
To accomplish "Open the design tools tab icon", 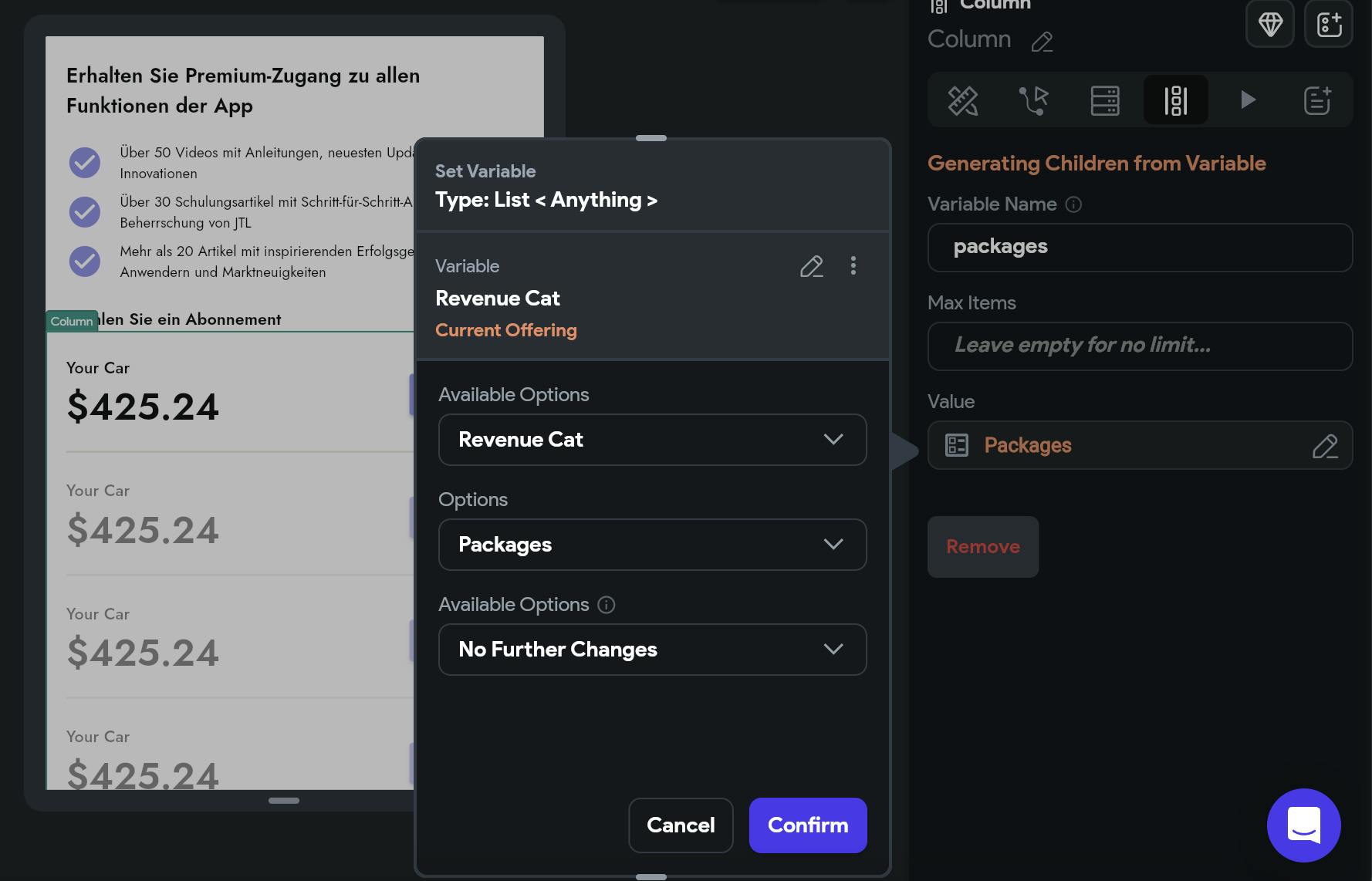I will 962,100.
